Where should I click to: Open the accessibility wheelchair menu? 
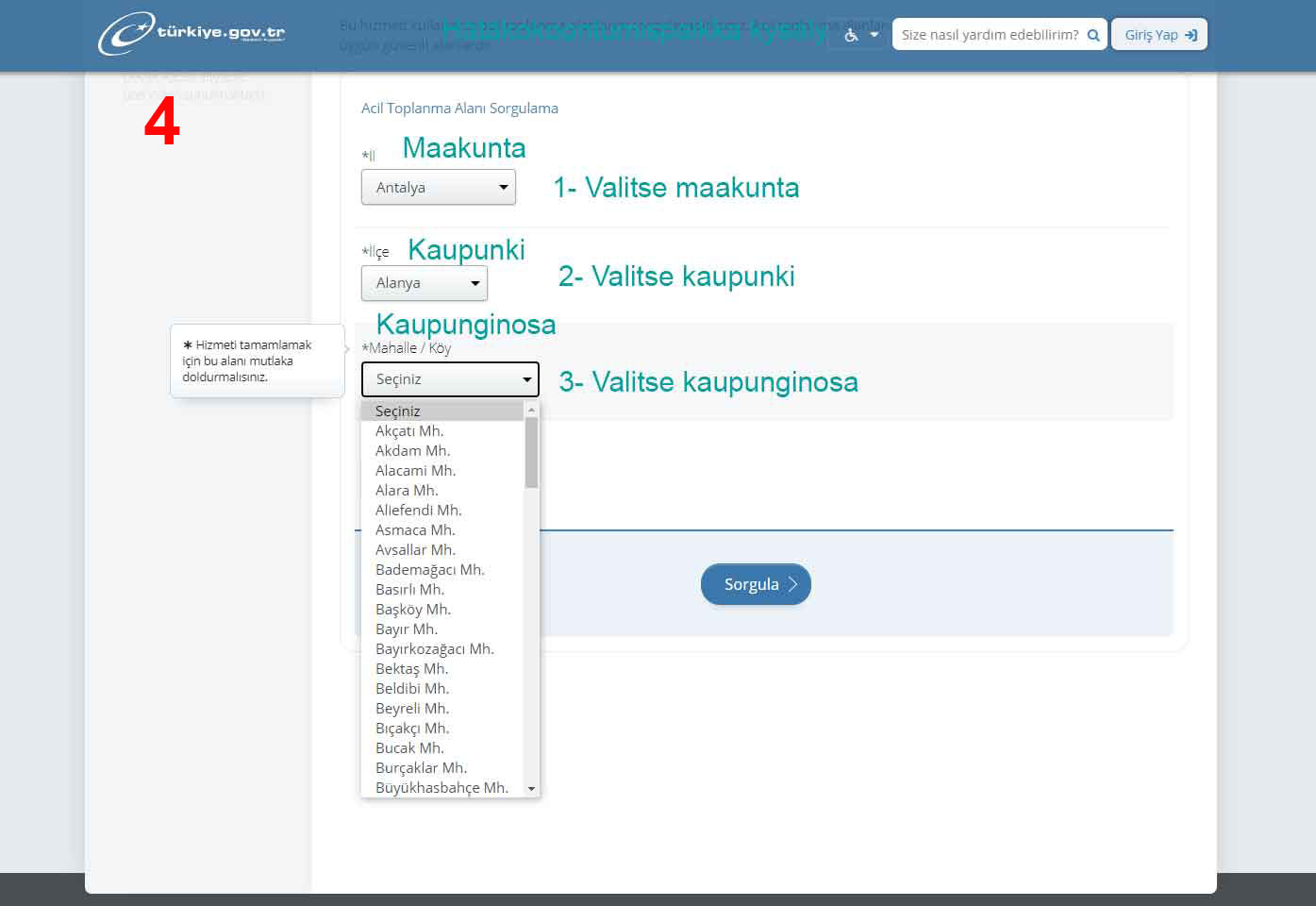click(859, 35)
